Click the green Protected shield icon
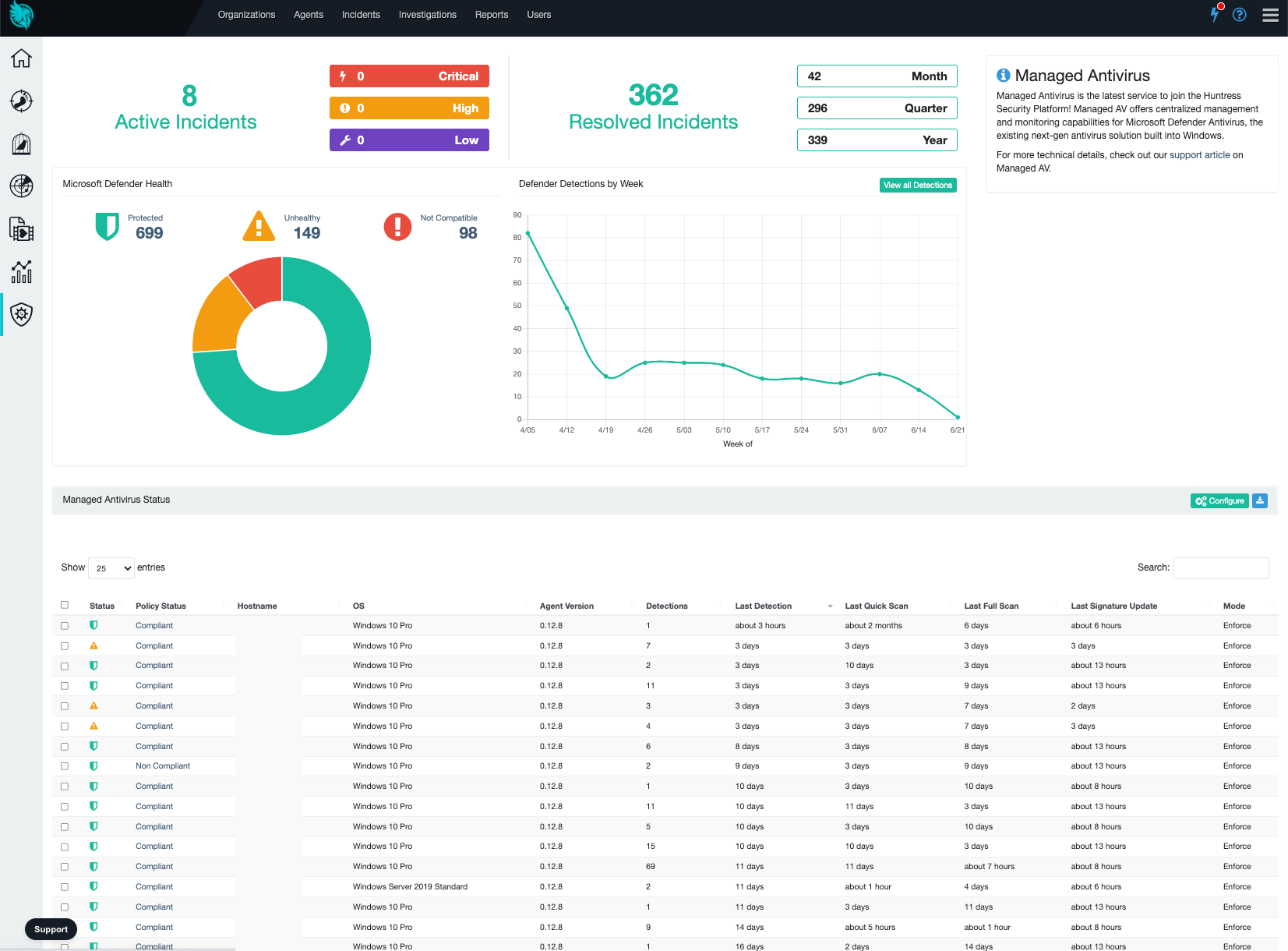The width and height of the screenshot is (1288, 951). pyautogui.click(x=107, y=227)
